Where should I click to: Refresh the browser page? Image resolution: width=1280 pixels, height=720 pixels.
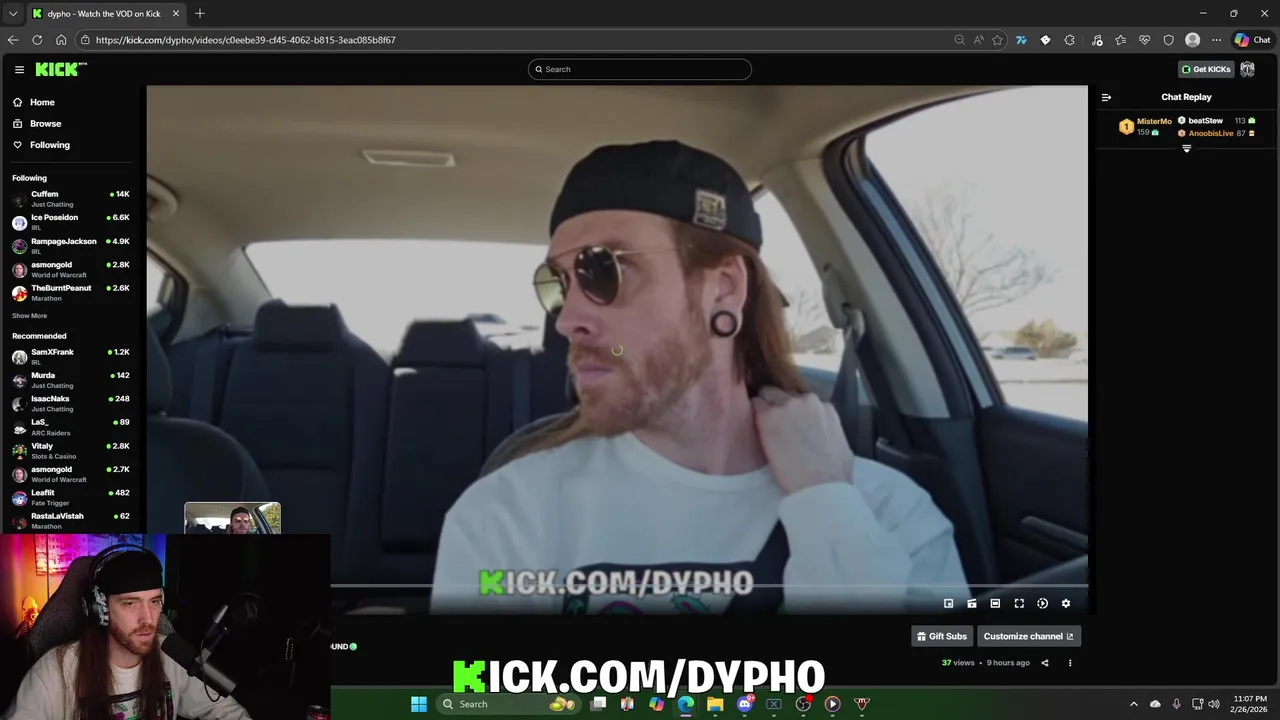[x=37, y=40]
